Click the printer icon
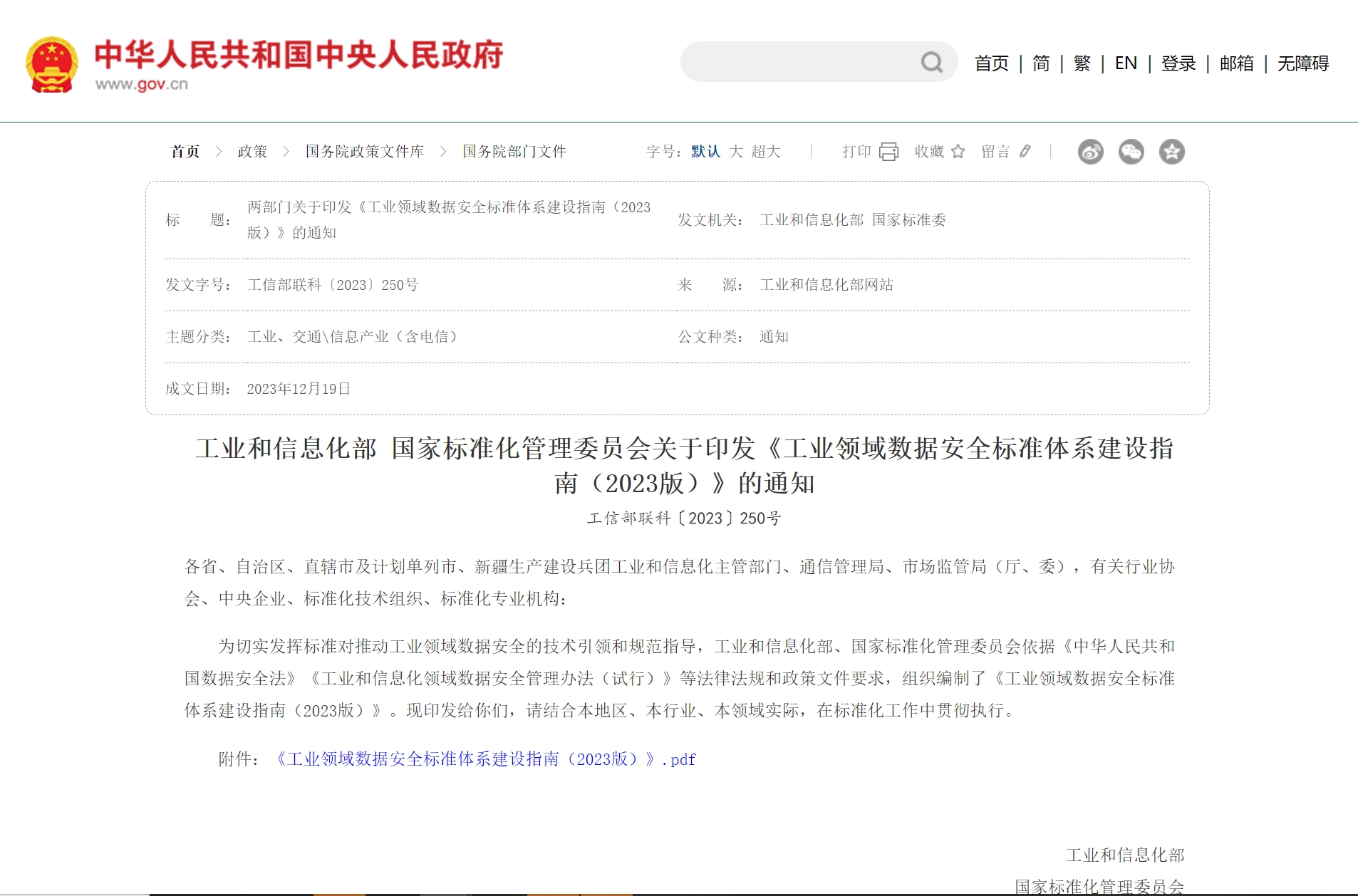Viewport: 1358px width, 896px height. point(888,152)
